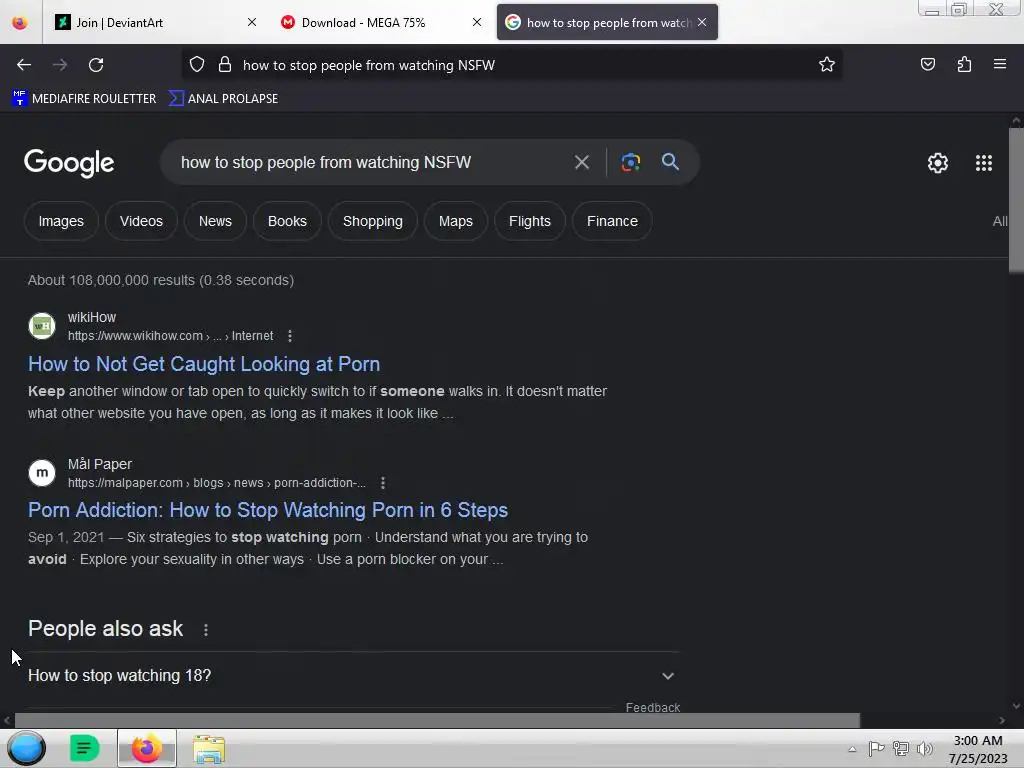Open the Save to Pocket button
The height and width of the screenshot is (768, 1024).
[x=927, y=64]
